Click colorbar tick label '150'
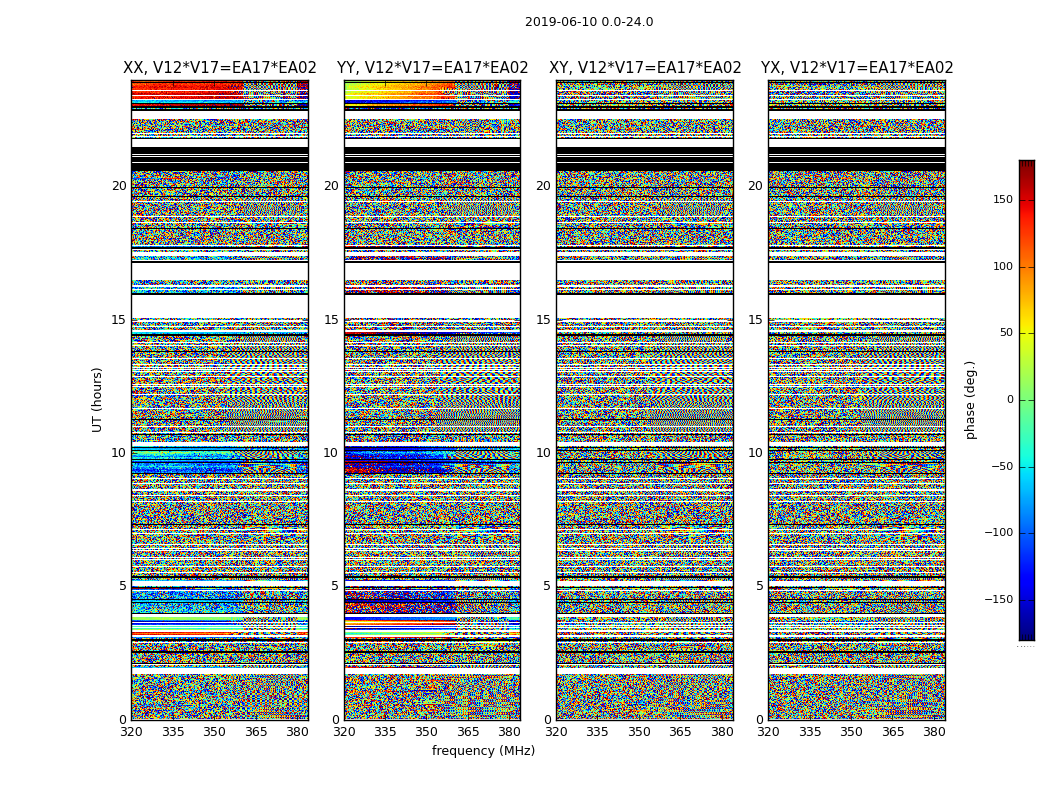Viewport: 1050px width, 800px height. point(1003,199)
